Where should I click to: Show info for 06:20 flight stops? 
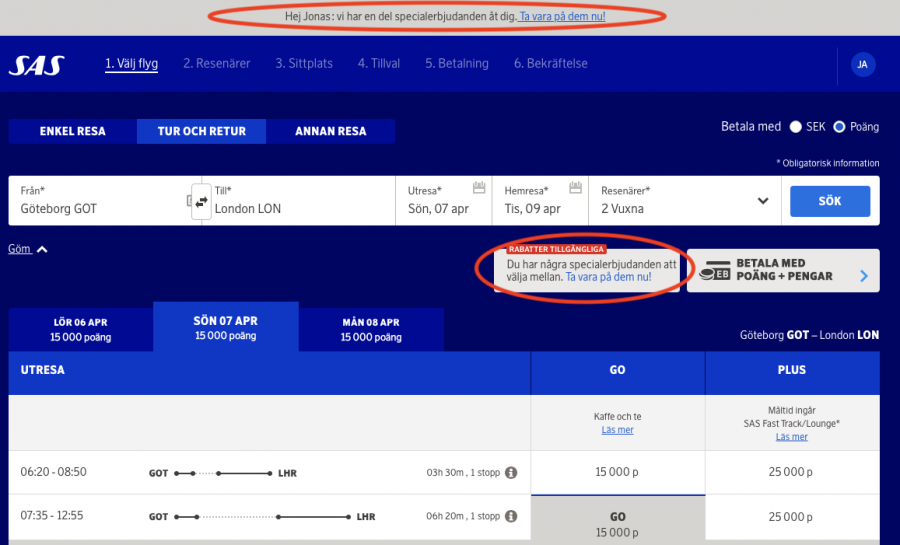(x=511, y=472)
